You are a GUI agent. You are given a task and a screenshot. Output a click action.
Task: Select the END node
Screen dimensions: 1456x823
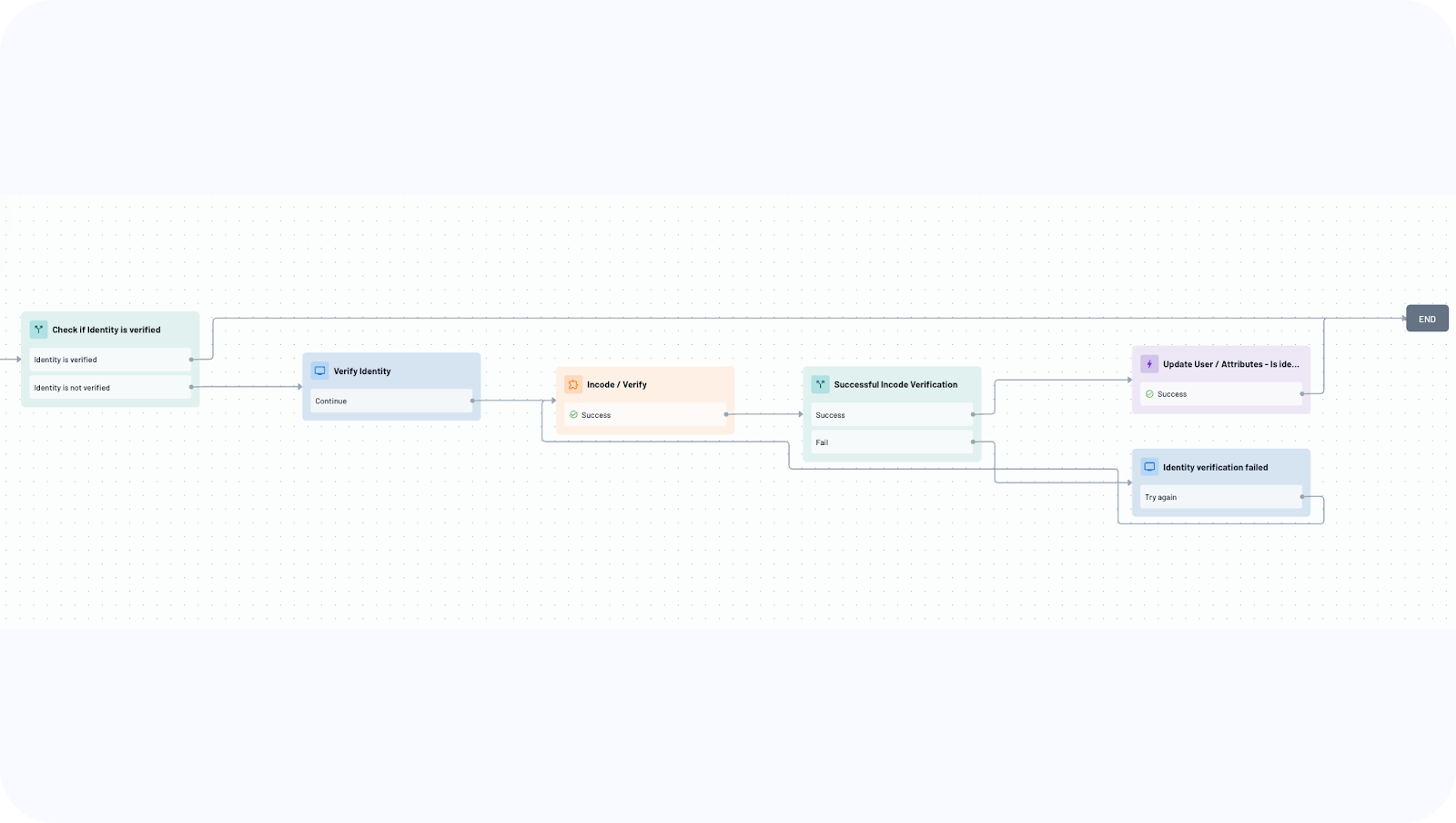[1427, 319]
